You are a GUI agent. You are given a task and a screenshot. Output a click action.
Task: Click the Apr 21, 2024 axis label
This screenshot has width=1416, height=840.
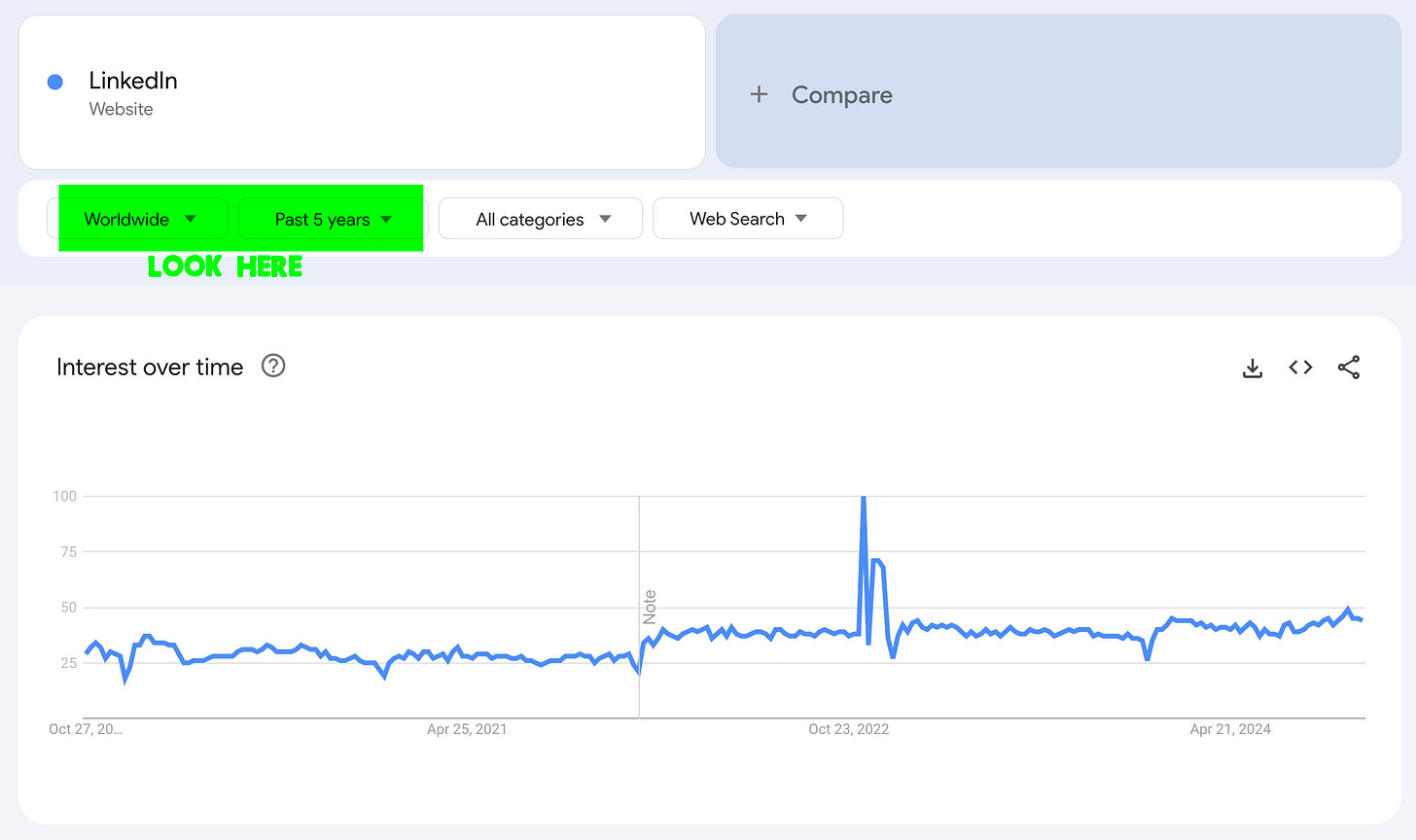(x=1230, y=729)
